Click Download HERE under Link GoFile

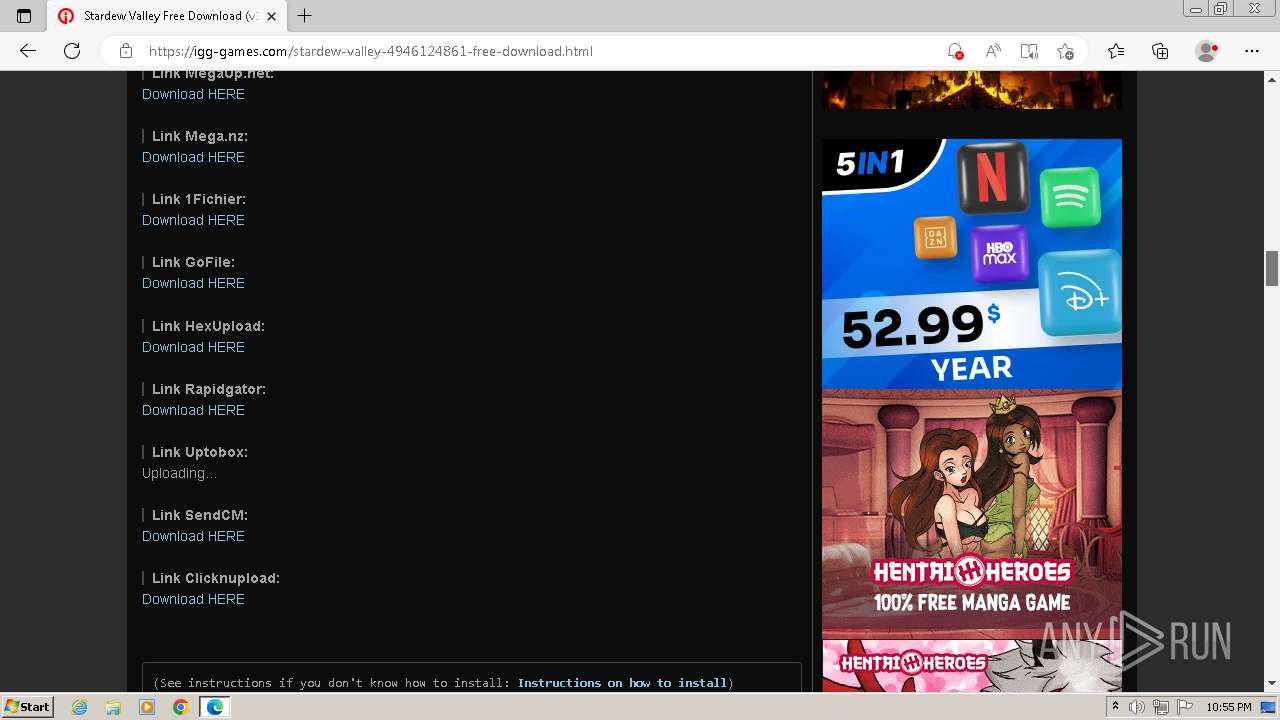pyautogui.click(x=193, y=283)
